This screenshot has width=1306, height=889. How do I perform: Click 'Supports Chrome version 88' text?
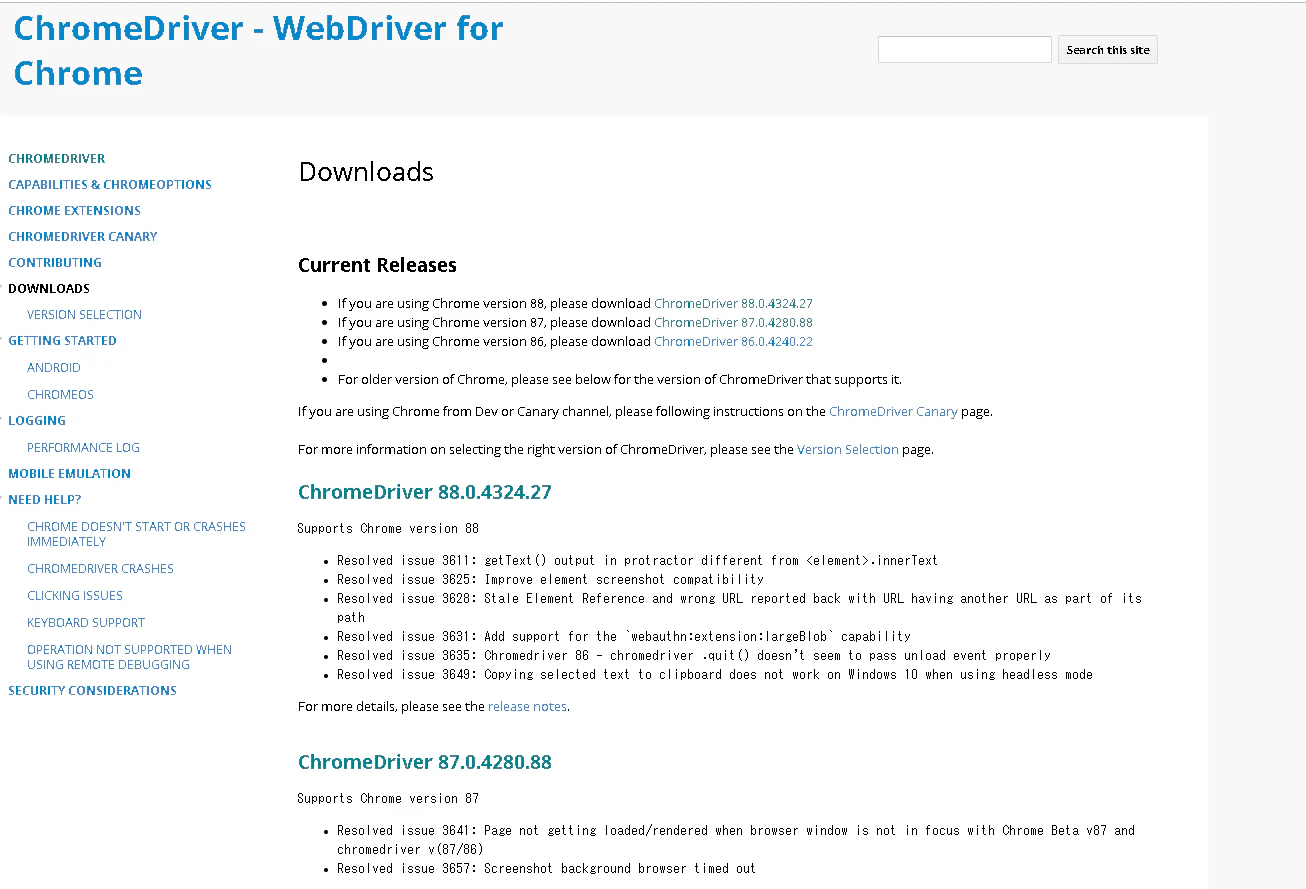click(x=388, y=528)
